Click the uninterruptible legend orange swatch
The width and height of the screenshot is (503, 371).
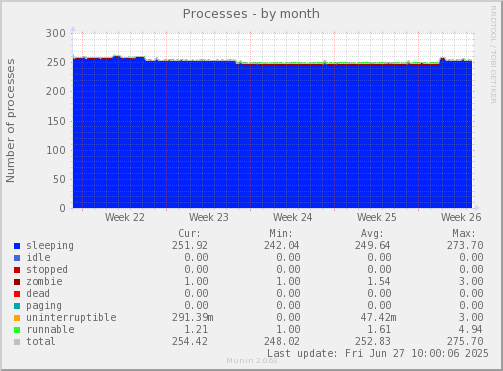pos(17,318)
